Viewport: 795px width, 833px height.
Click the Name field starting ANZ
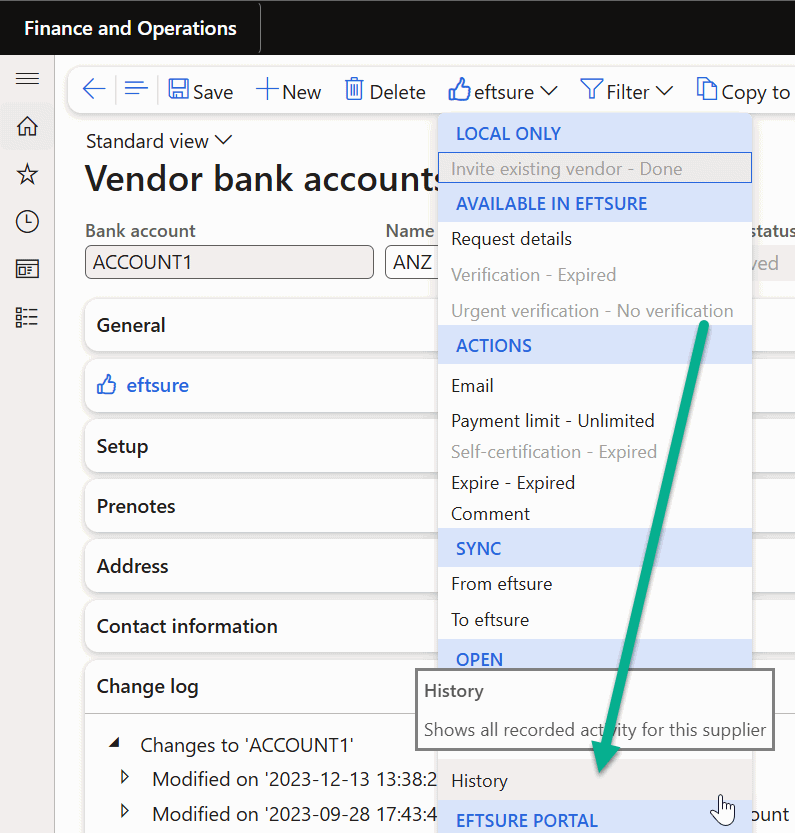[x=412, y=262]
